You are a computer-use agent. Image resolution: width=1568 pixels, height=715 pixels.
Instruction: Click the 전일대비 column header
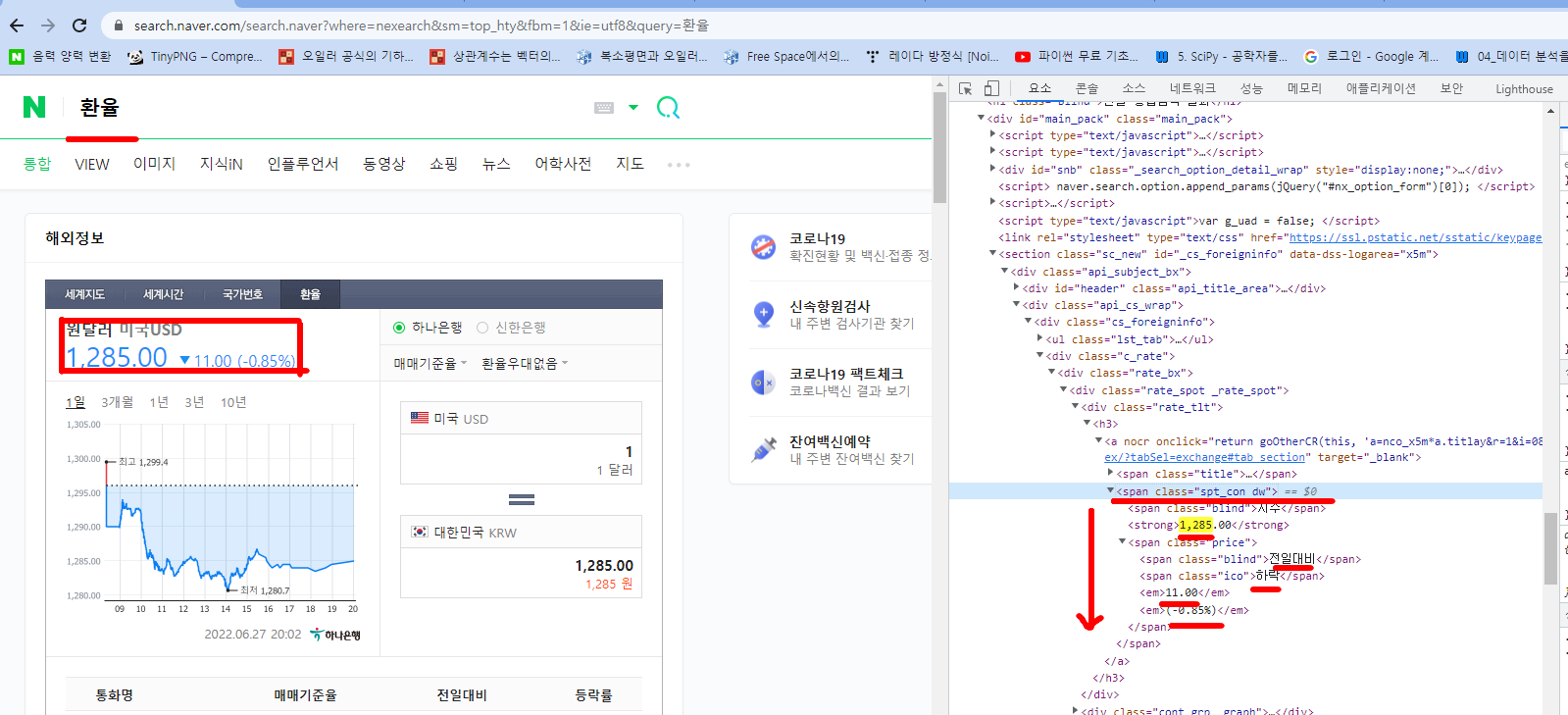coord(462,694)
